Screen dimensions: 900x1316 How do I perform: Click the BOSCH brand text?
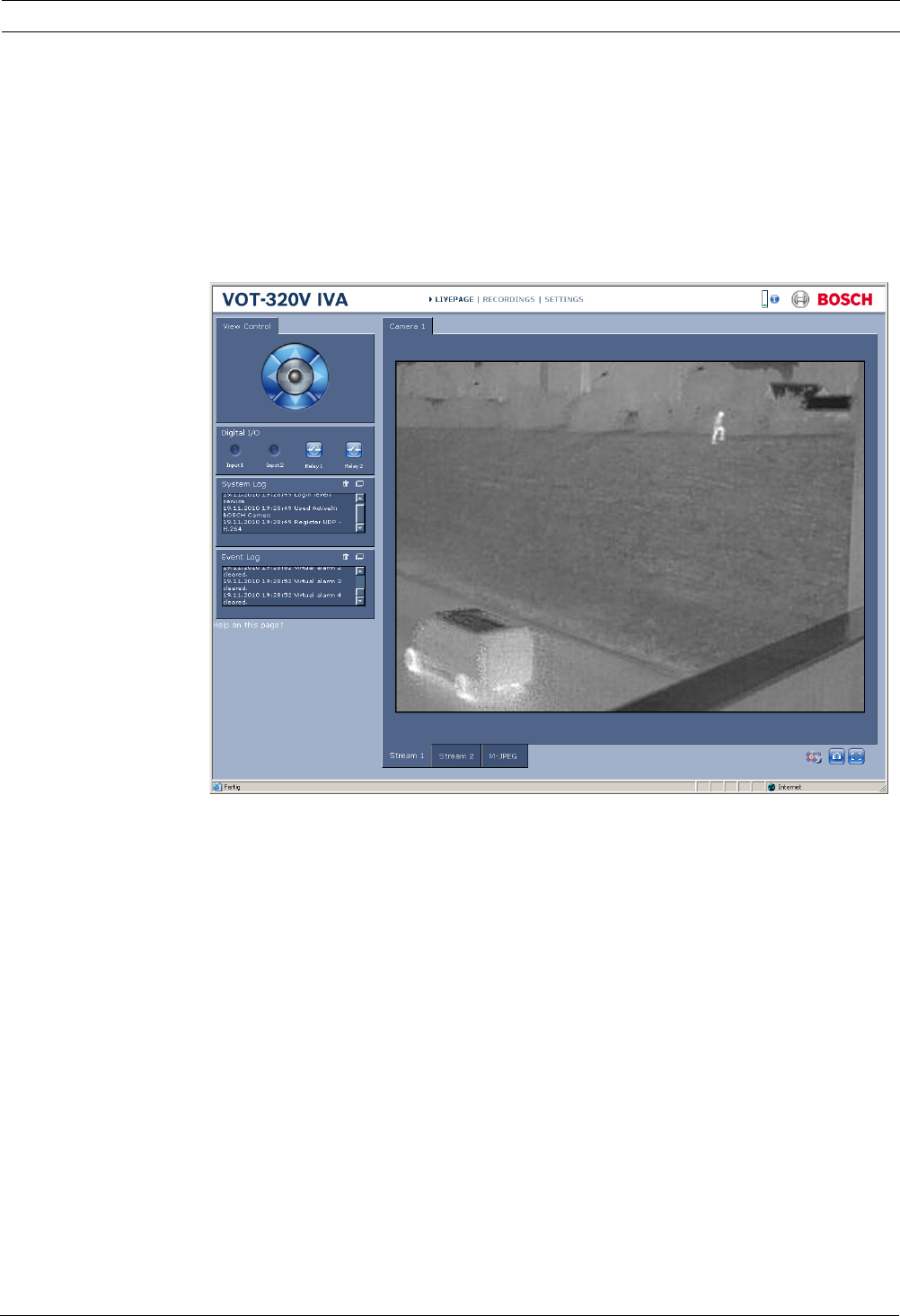845,299
